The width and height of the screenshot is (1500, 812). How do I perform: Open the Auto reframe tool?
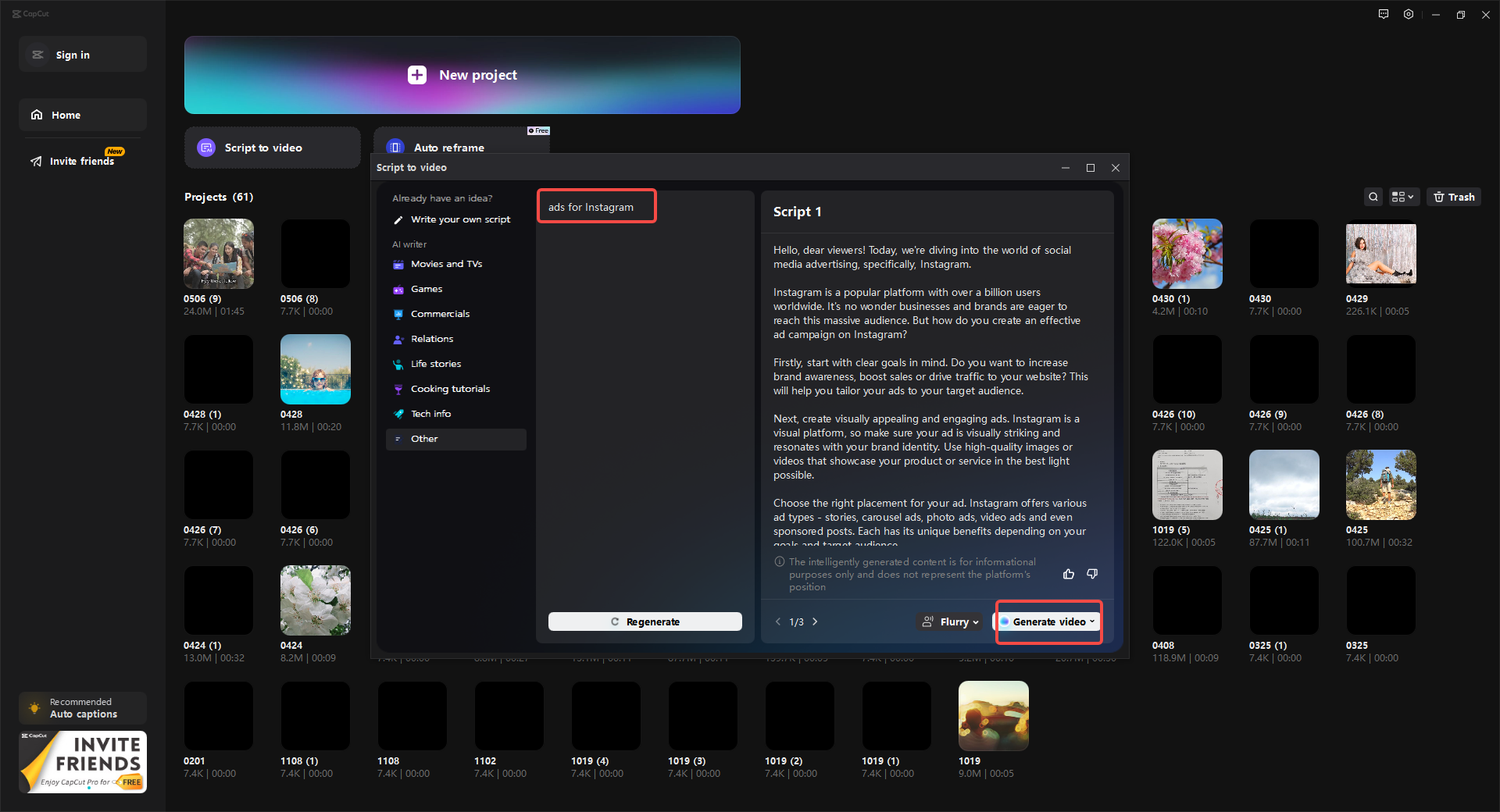pos(449,148)
